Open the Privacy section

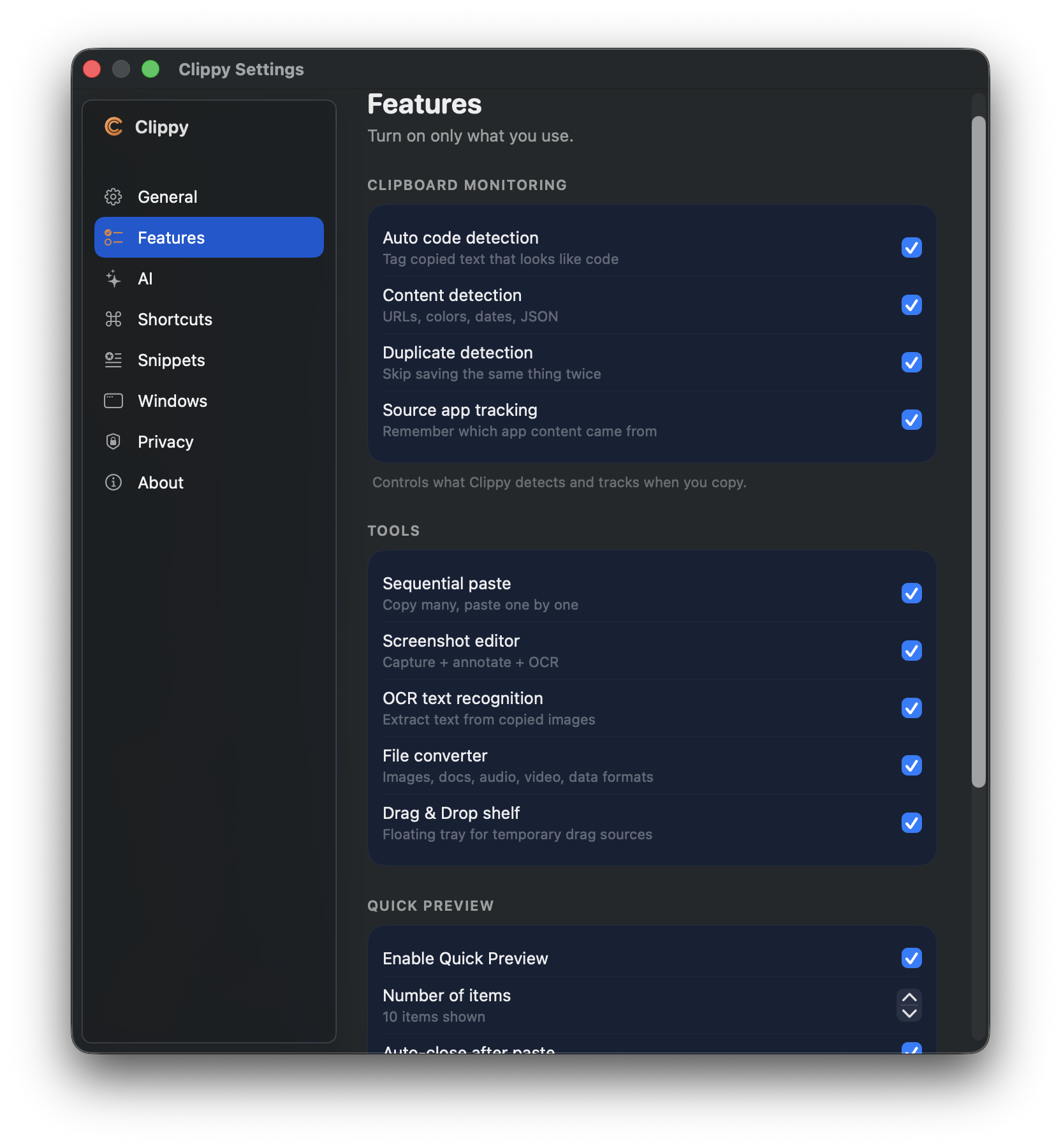pos(209,441)
